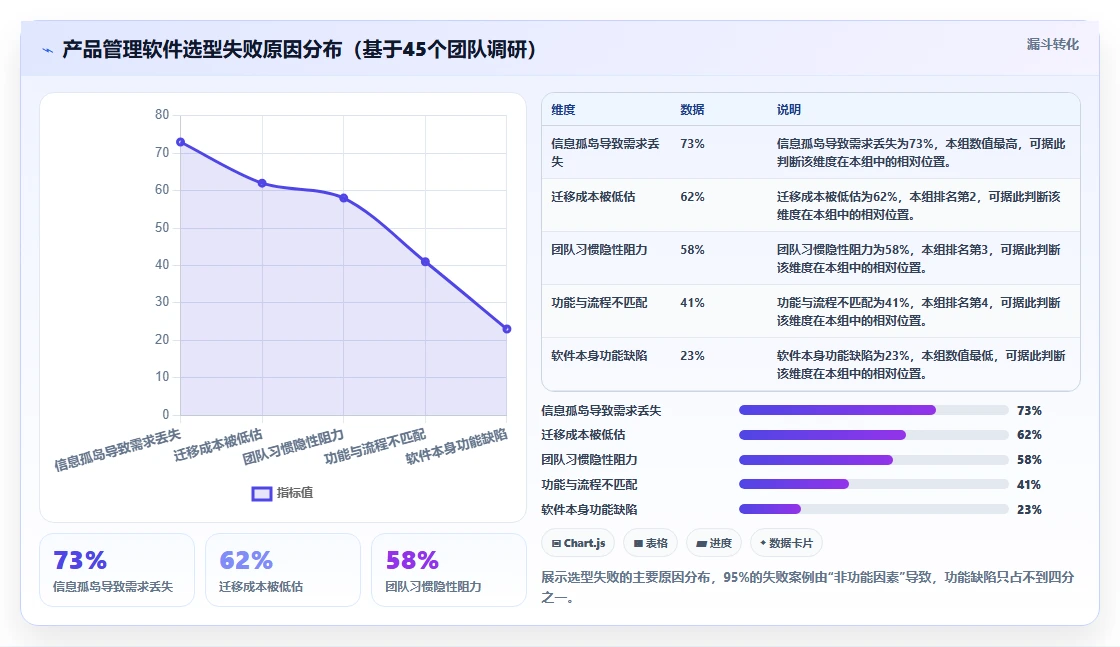Click the description mentioning 本组数值最高

click(x=921, y=153)
